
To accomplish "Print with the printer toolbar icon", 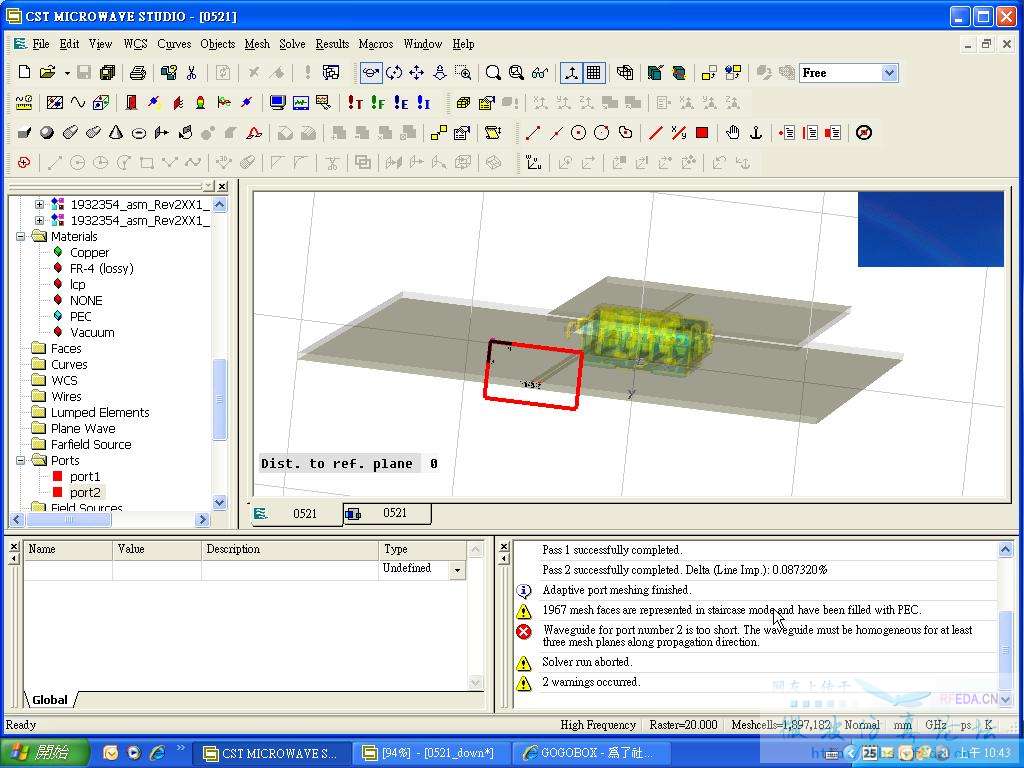I will (137, 72).
